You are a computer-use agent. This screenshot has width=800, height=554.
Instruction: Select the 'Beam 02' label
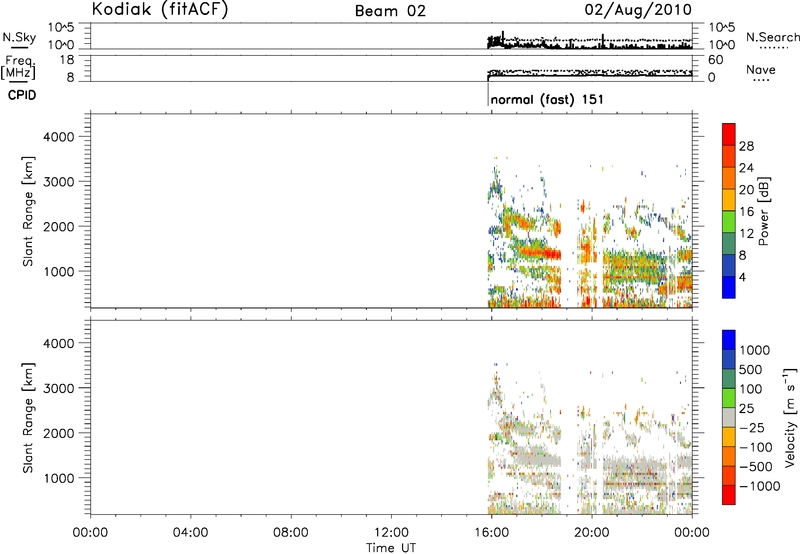point(390,11)
